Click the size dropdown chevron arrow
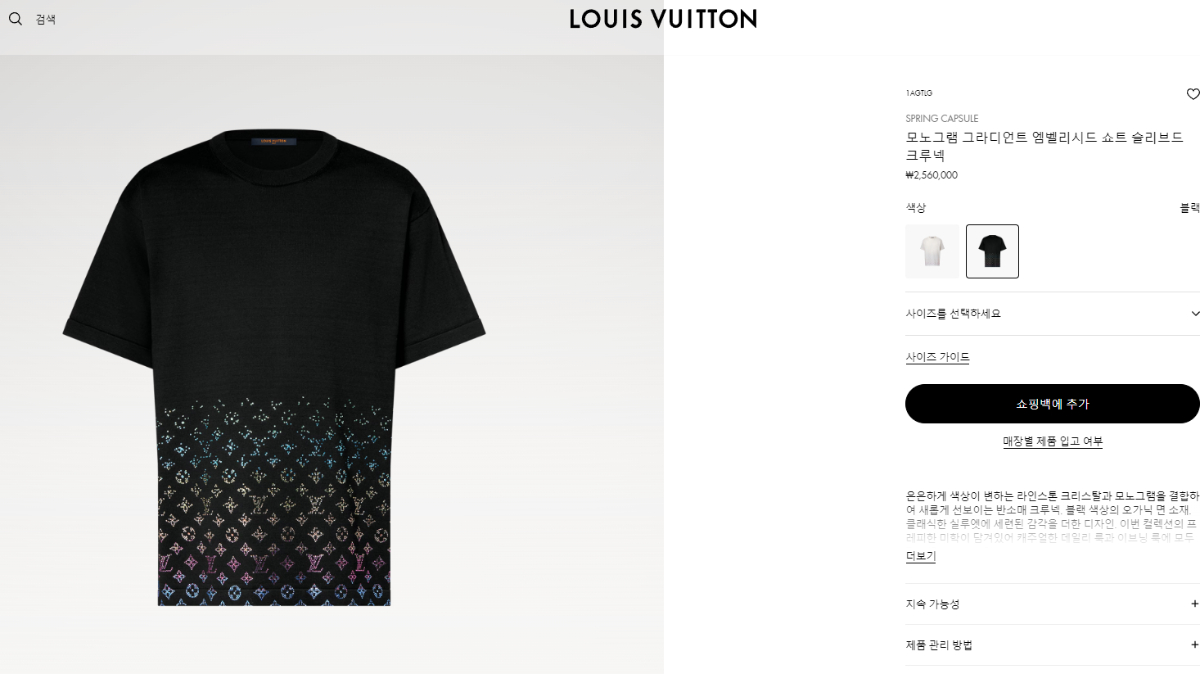 coord(1194,314)
